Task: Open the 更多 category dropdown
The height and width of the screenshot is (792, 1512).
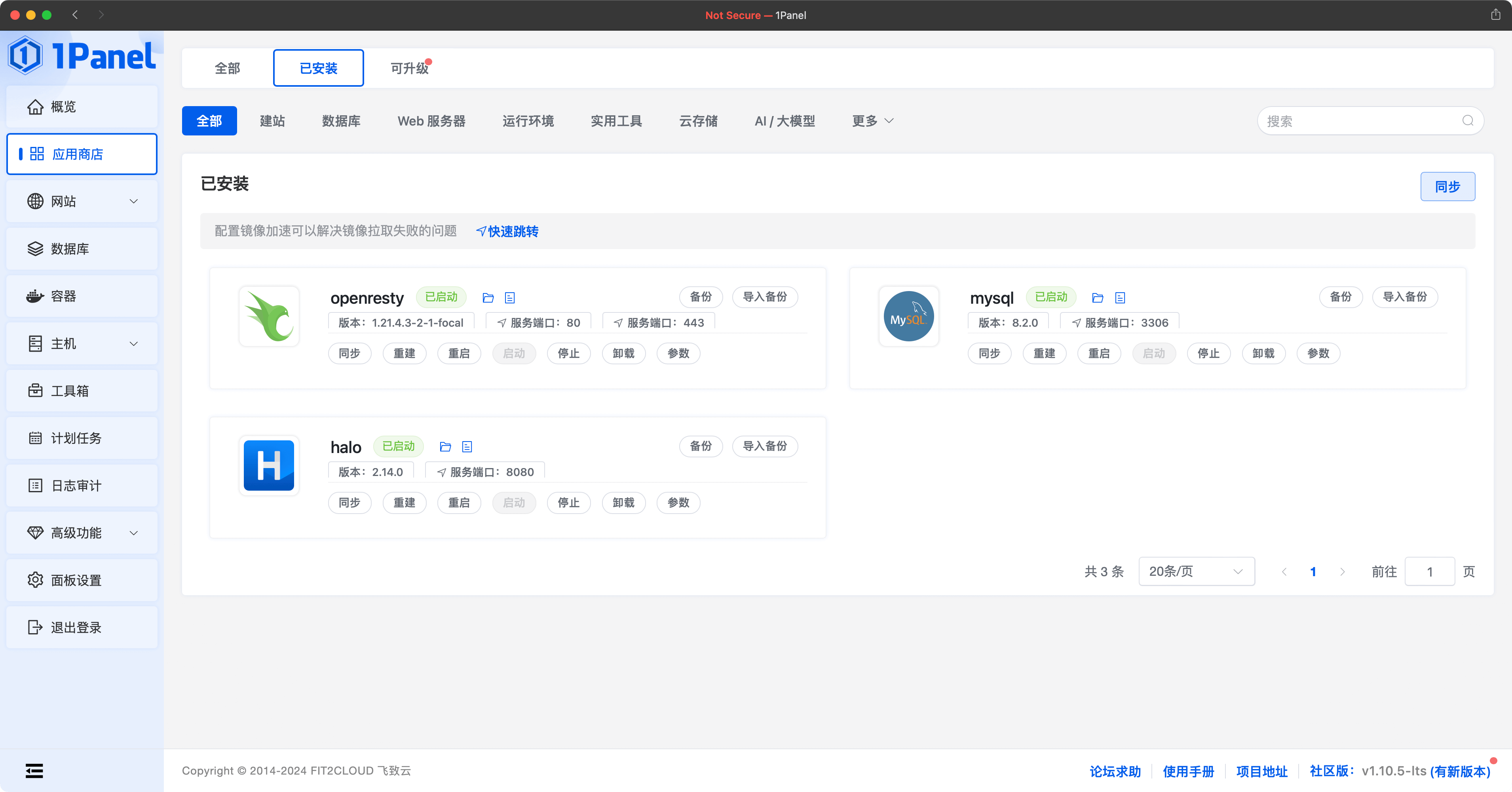Action: click(872, 121)
